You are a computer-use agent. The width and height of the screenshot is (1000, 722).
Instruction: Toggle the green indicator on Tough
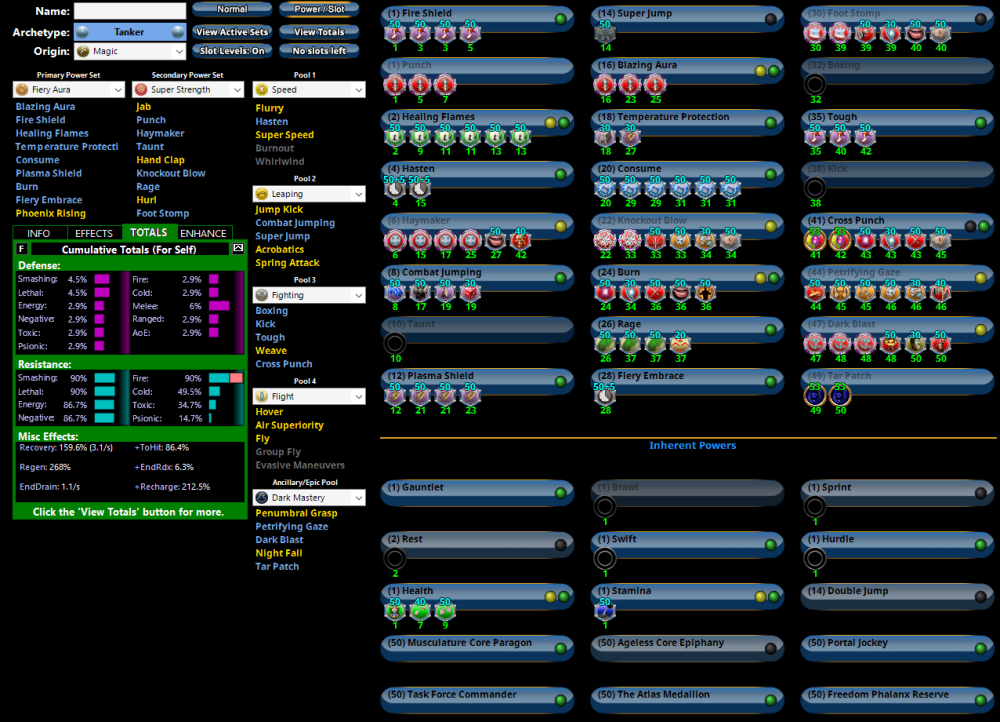coord(980,121)
